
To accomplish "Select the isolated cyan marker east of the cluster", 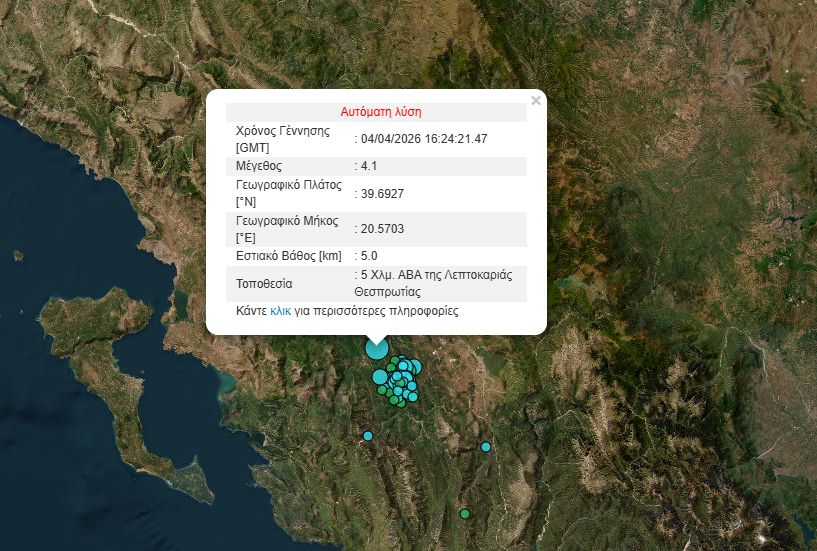I will point(486,447).
